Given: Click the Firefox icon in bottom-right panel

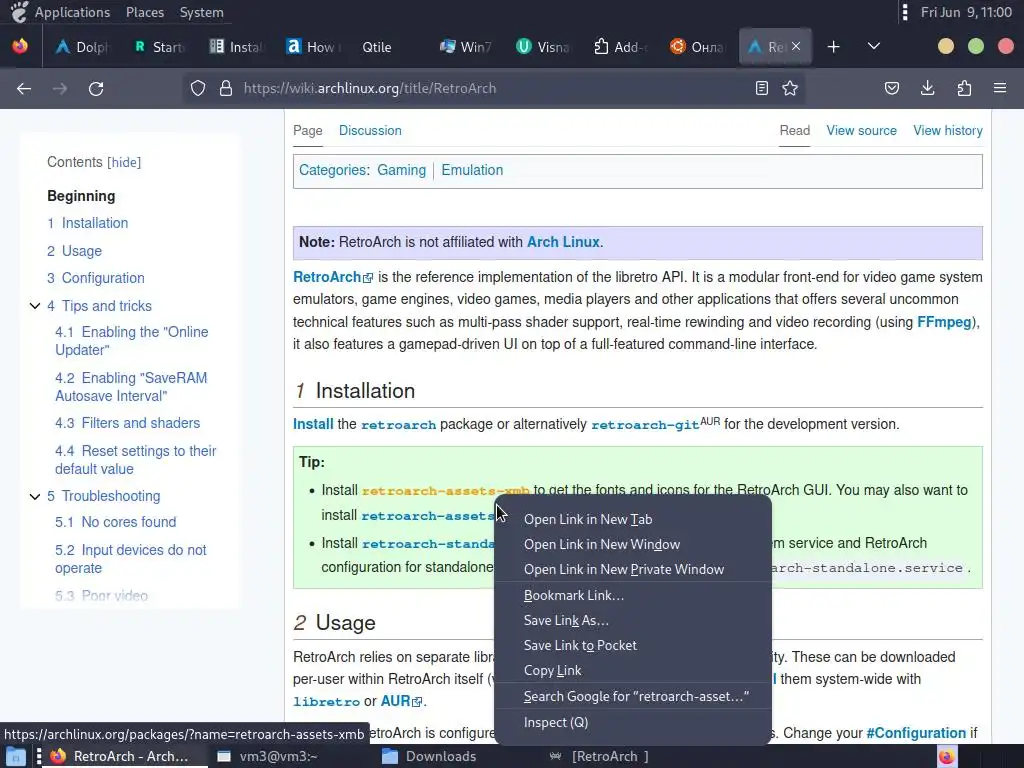Looking at the screenshot, I should [x=946, y=756].
